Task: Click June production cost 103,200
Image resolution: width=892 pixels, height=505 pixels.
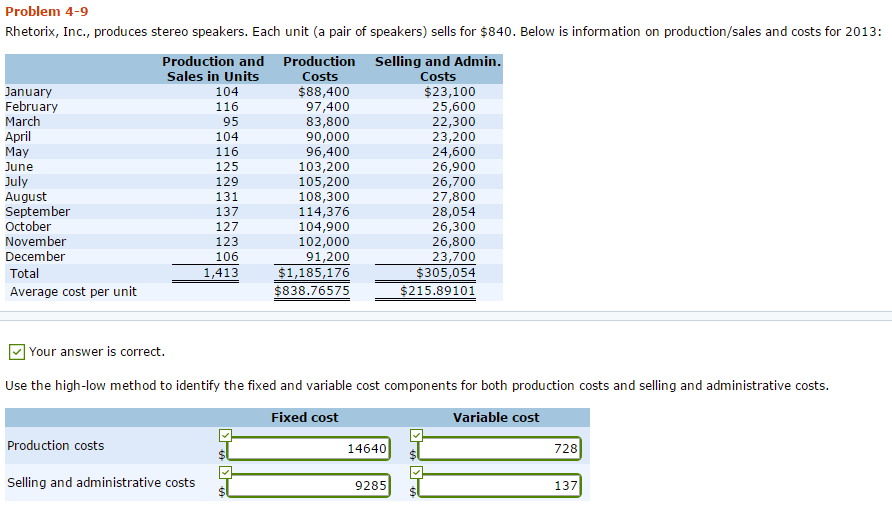Action: tap(324, 167)
